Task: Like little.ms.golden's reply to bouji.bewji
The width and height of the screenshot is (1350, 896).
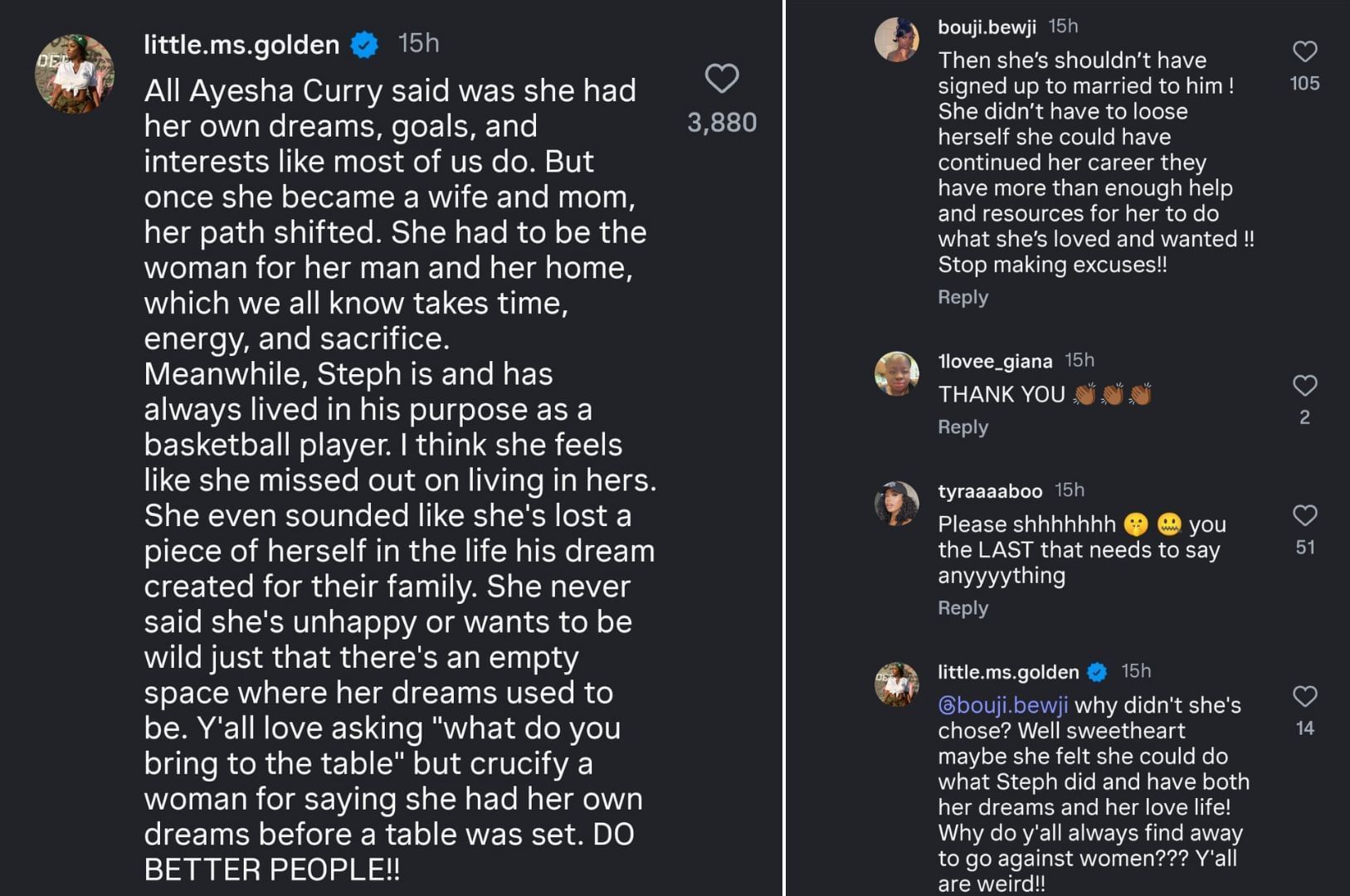Action: 1304,697
